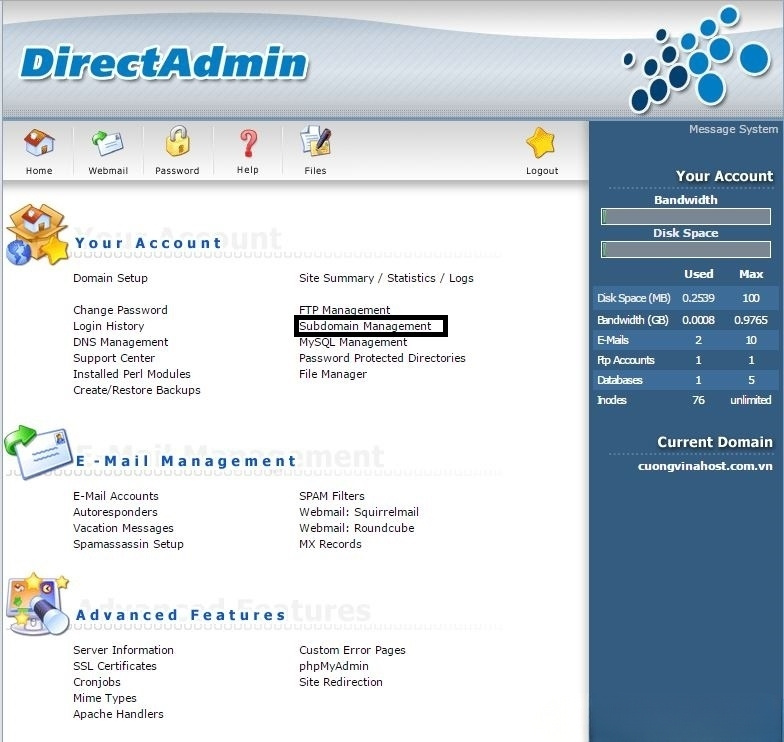784x742 pixels.
Task: Open Change Password link
Action: 120,310
